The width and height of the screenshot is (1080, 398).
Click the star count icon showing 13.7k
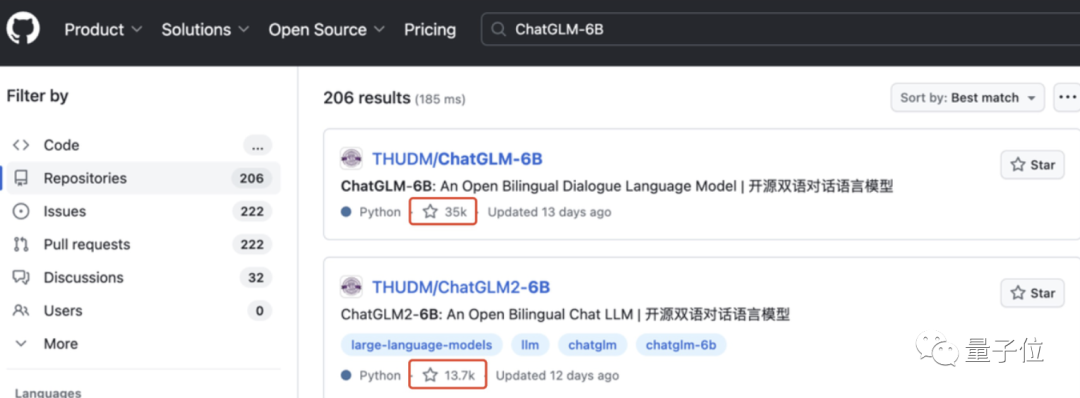430,375
